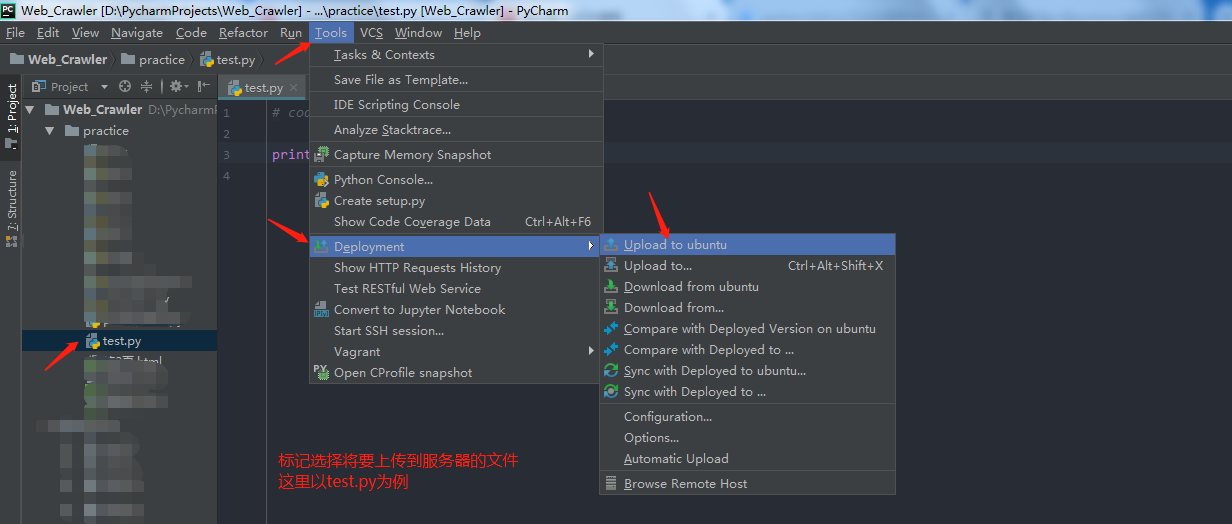This screenshot has height=524, width=1232.
Task: Open the Edit menu
Action: (x=48, y=33)
